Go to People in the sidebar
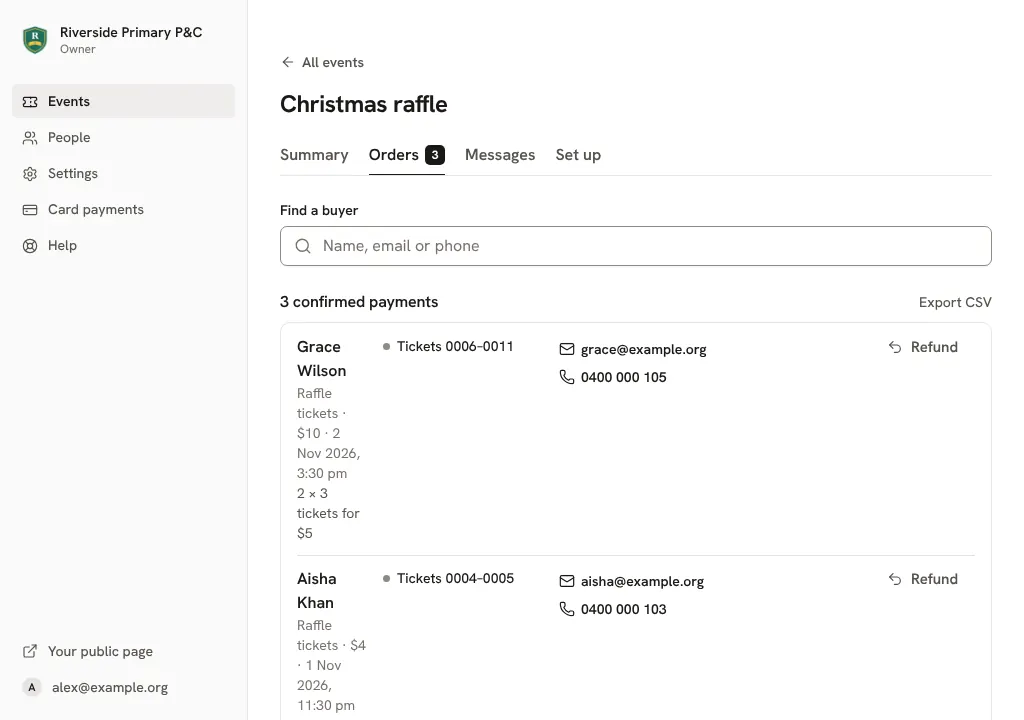This screenshot has width=1024, height=720. (x=123, y=138)
